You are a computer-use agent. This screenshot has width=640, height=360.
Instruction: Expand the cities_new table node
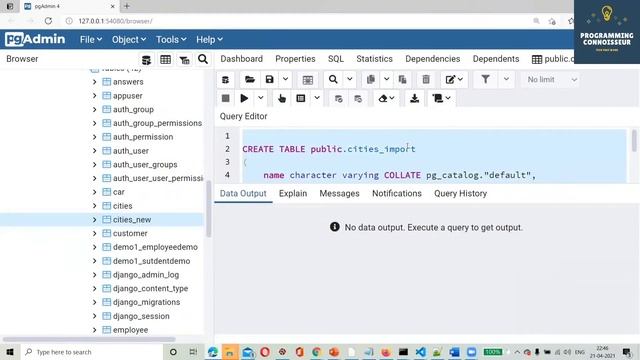[94, 220]
